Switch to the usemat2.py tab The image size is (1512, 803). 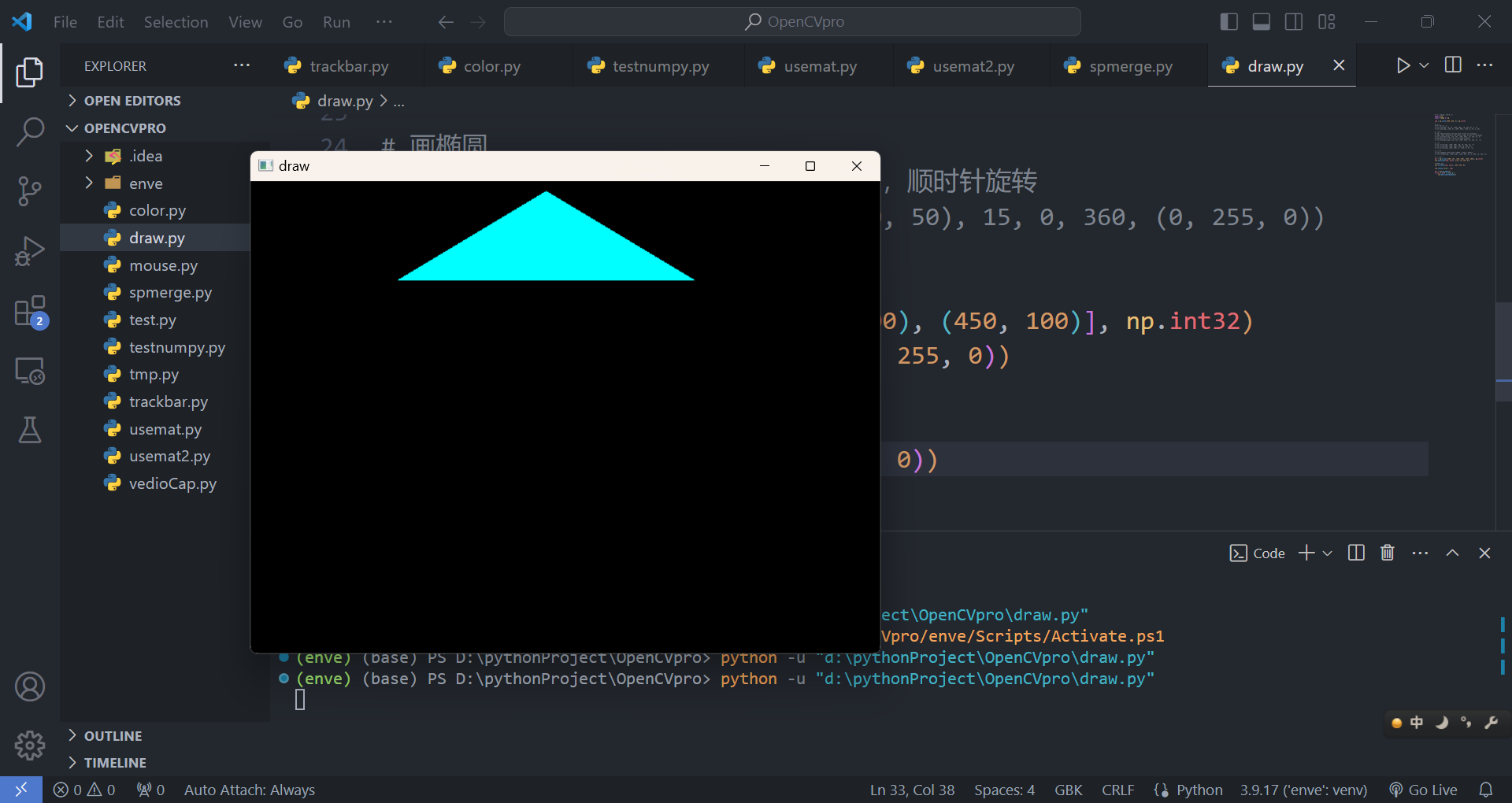(x=972, y=66)
